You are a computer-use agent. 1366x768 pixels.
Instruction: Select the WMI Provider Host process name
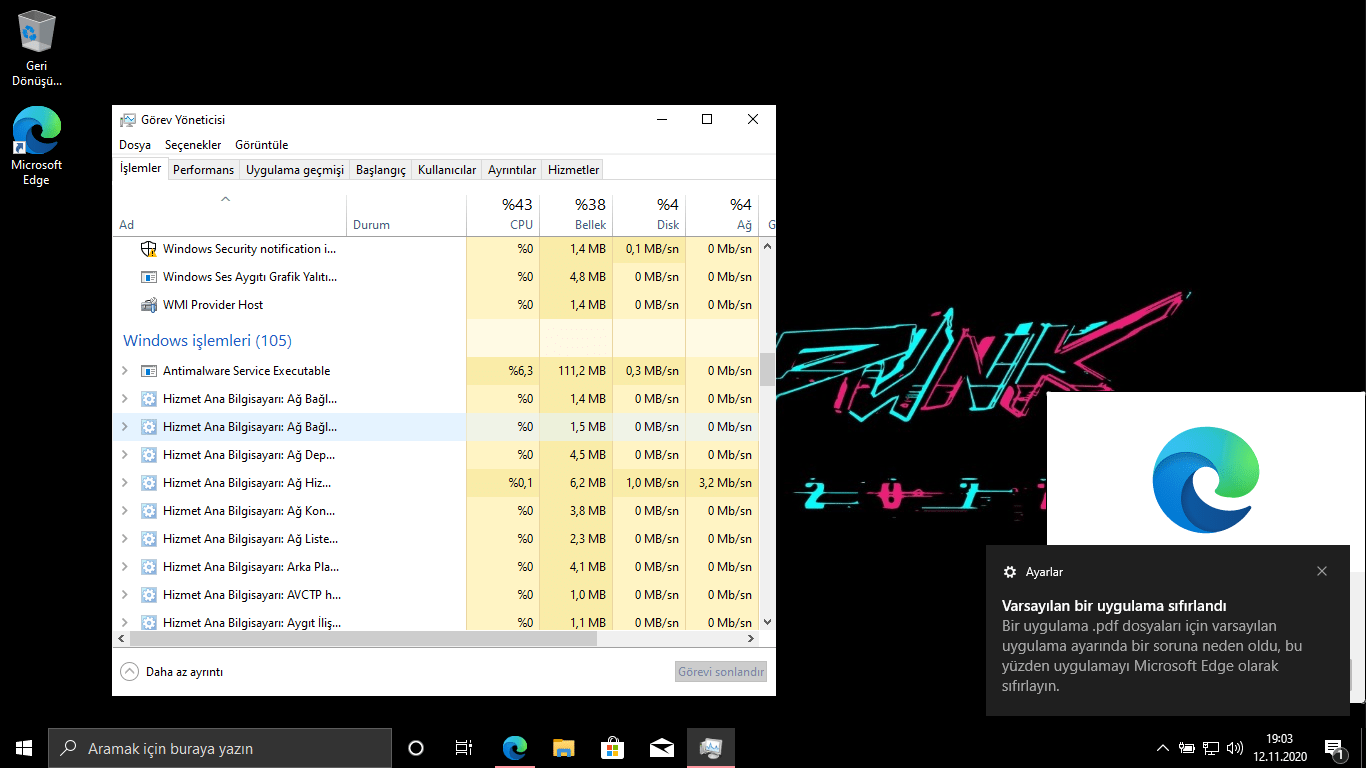click(213, 305)
